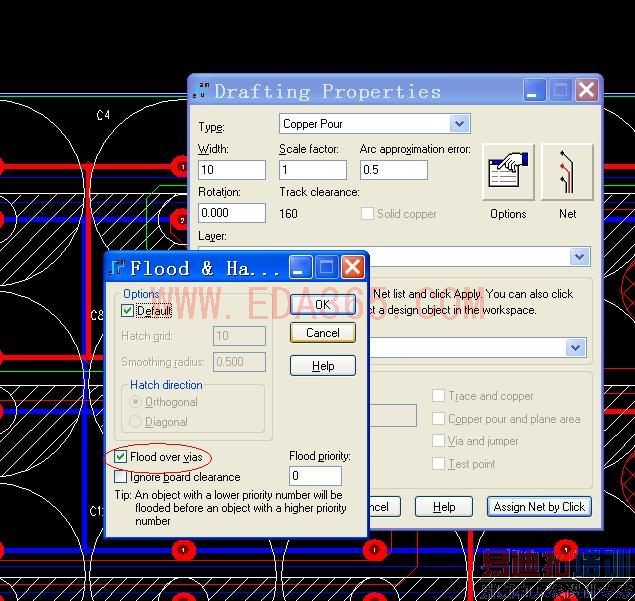Screen dimensions: 635x601
Task: Enable Ignore board clearance
Action: pyautogui.click(x=120, y=477)
